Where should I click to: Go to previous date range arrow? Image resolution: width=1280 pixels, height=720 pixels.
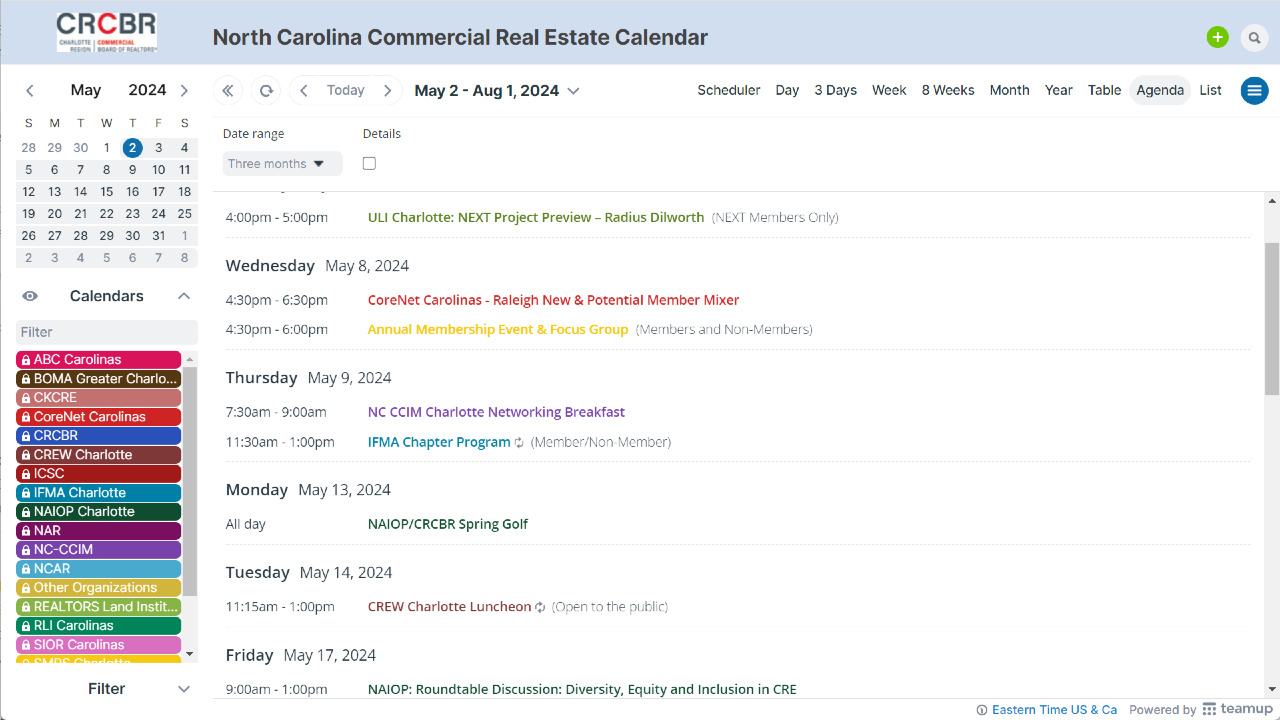[304, 90]
